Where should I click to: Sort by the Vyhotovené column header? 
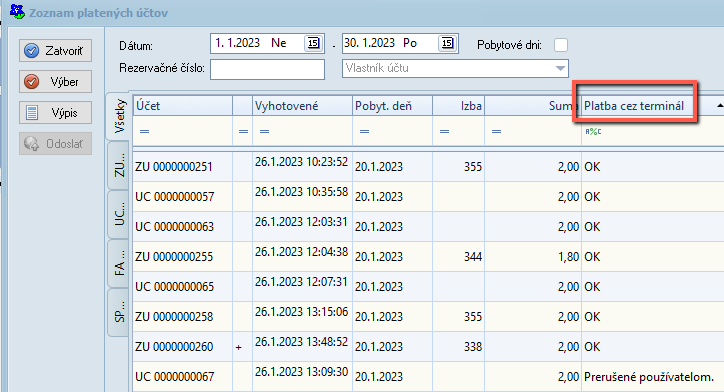302,106
